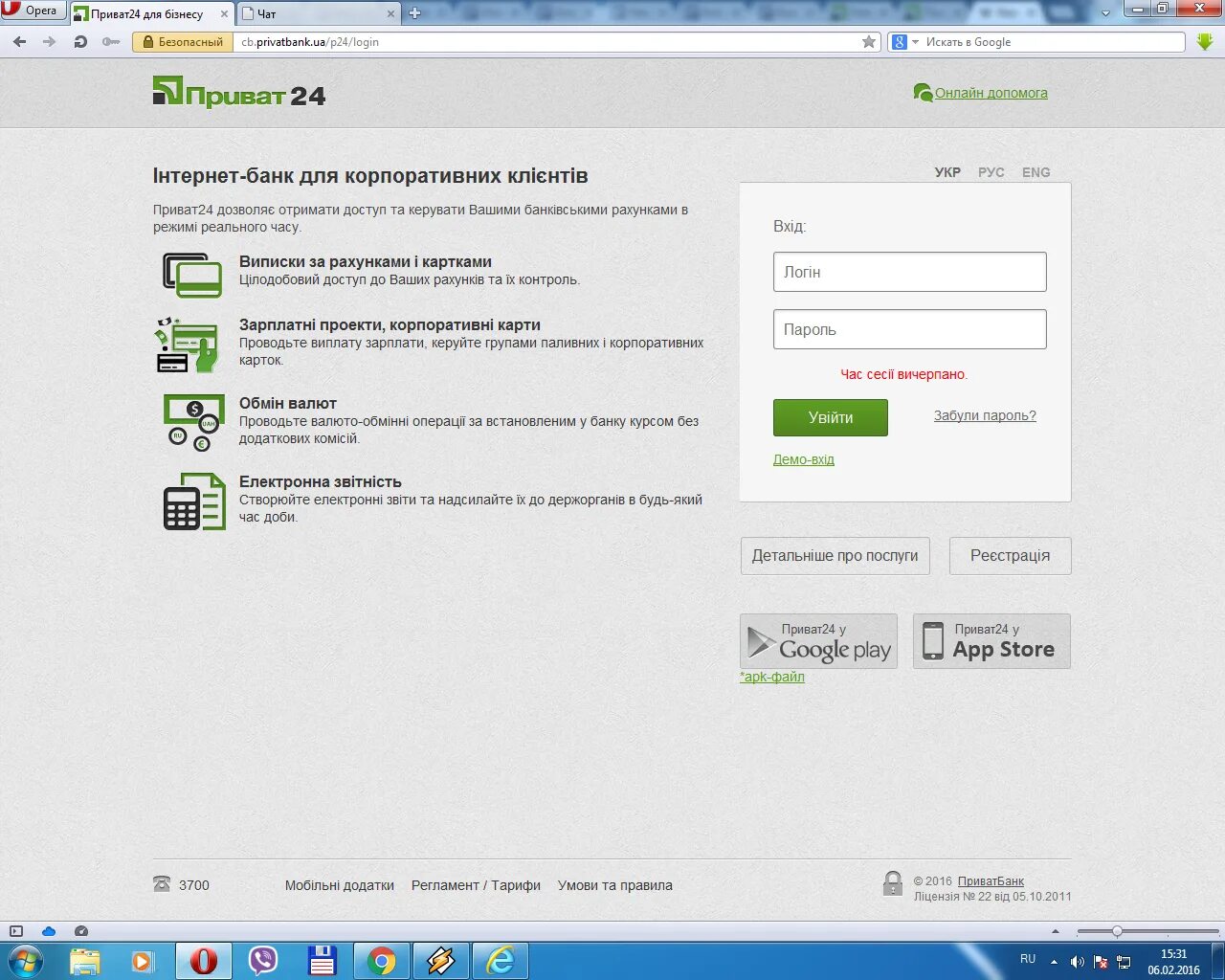The width and height of the screenshot is (1225, 980).
Task: Click the Безопасный security badge
Action: coord(183,42)
